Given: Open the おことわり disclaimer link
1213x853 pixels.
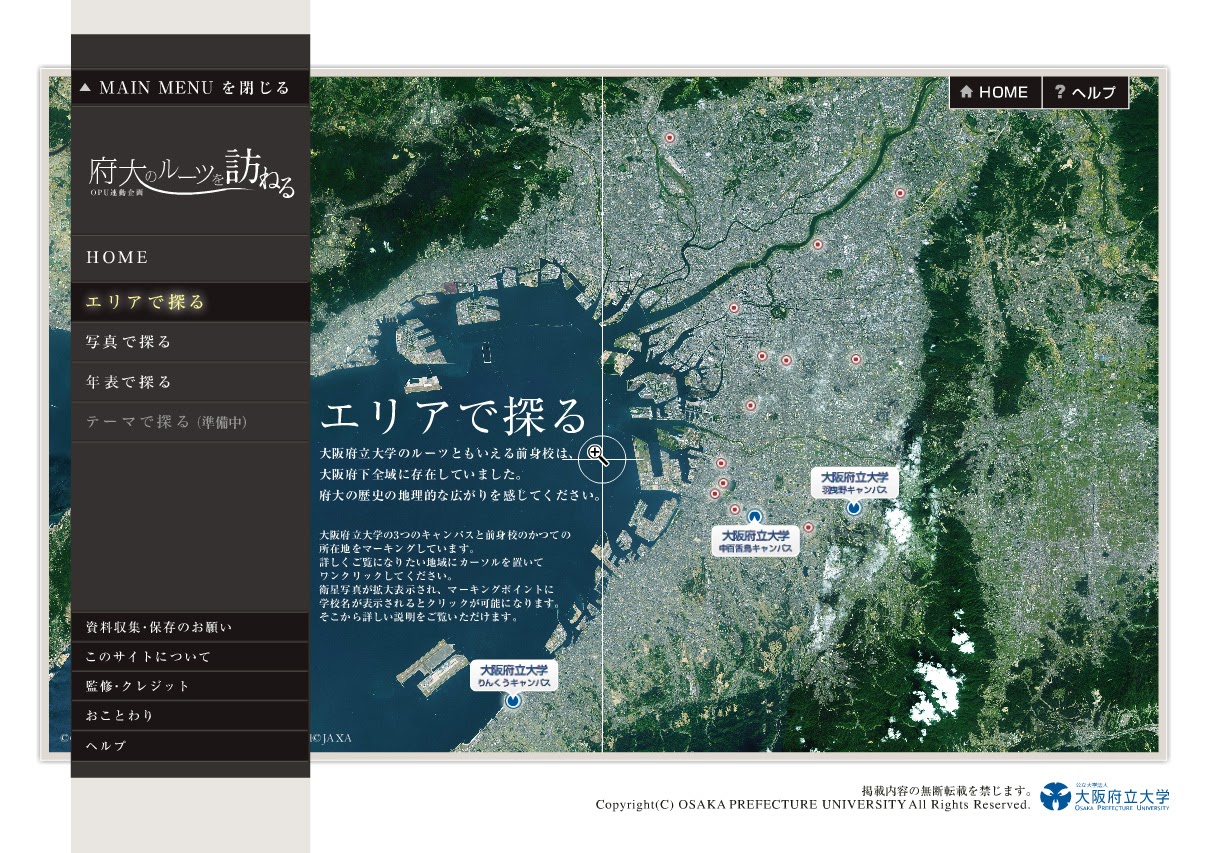Looking at the screenshot, I should tap(189, 716).
